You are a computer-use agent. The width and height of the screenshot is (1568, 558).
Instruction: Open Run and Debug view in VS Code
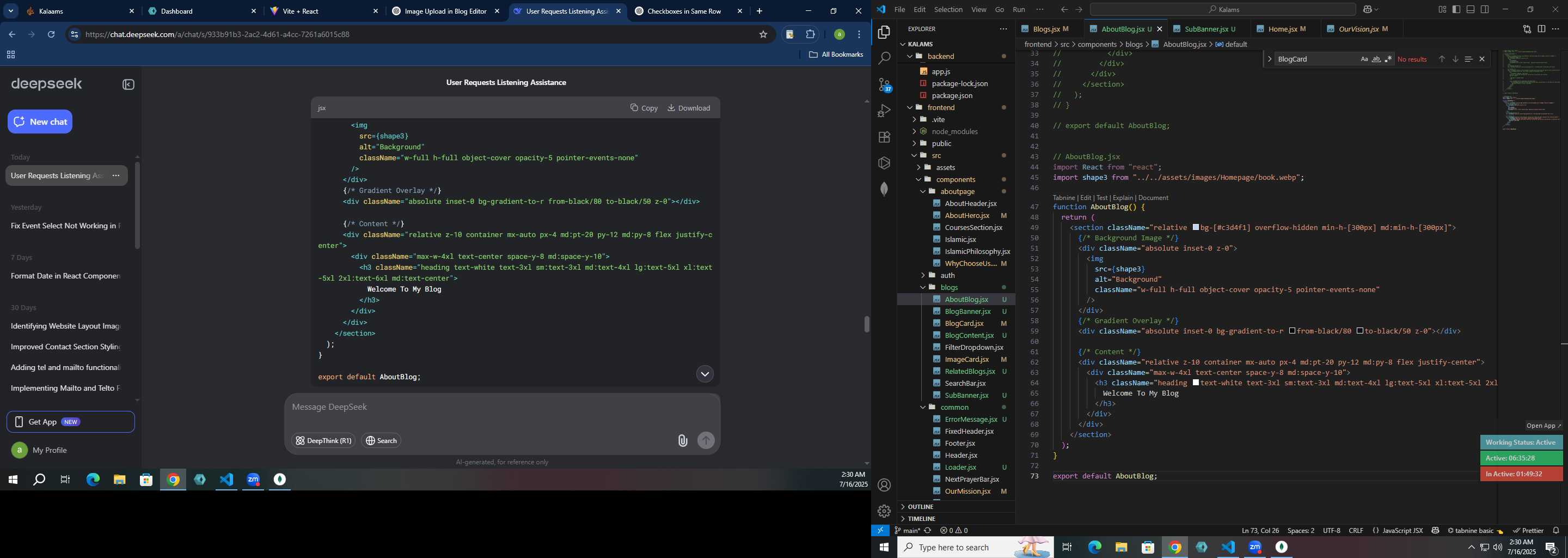[x=884, y=111]
